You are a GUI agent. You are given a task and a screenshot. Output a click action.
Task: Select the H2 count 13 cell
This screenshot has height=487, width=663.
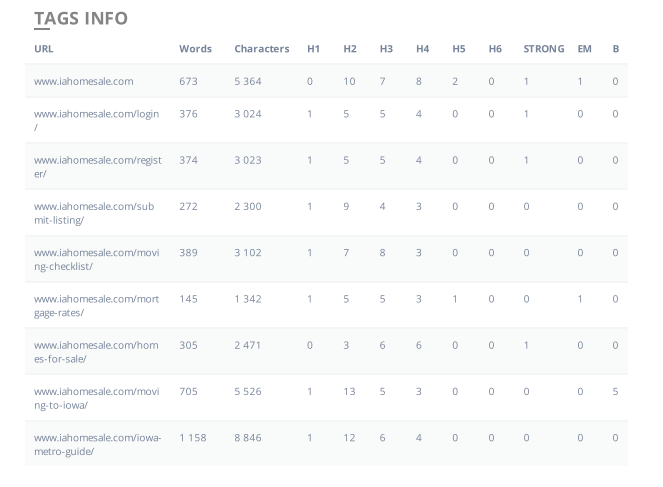349,391
